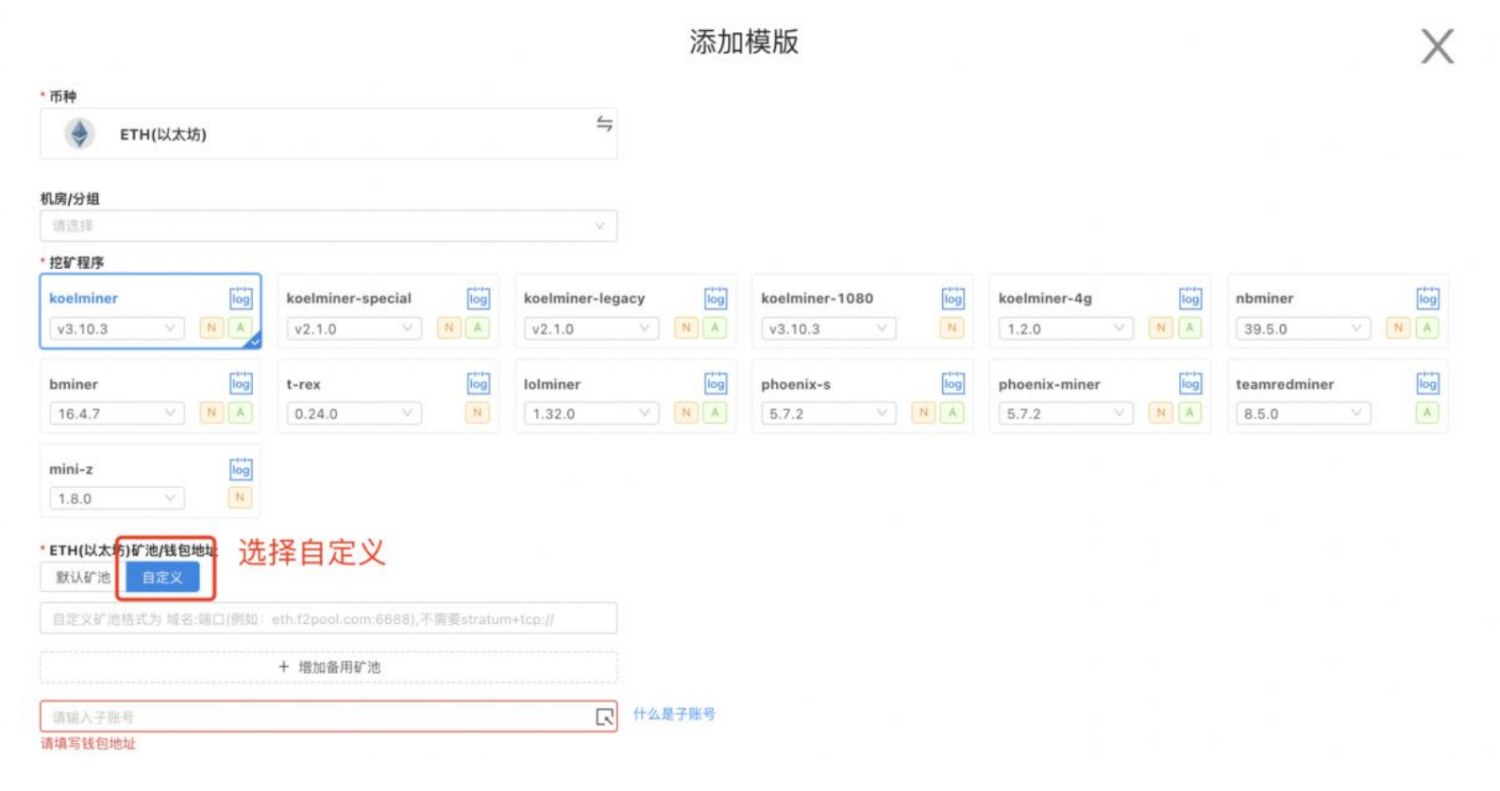Open koelminer-legacy version dropdown
This screenshot has height=791, width=1500.
tap(591, 328)
